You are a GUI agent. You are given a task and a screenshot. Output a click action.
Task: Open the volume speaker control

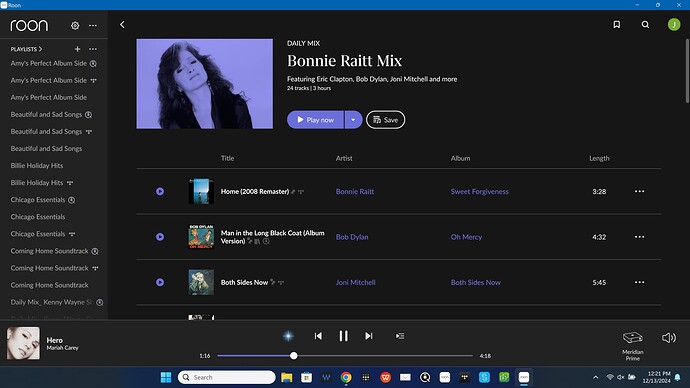(x=669, y=338)
